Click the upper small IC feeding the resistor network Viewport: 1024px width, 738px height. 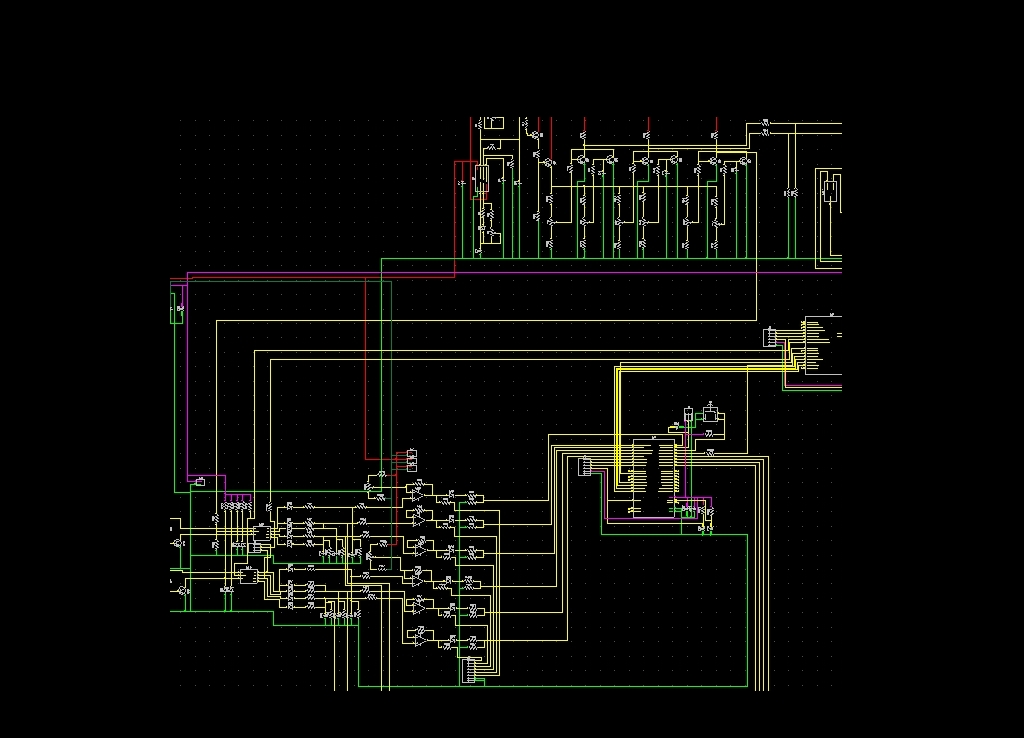pos(263,534)
